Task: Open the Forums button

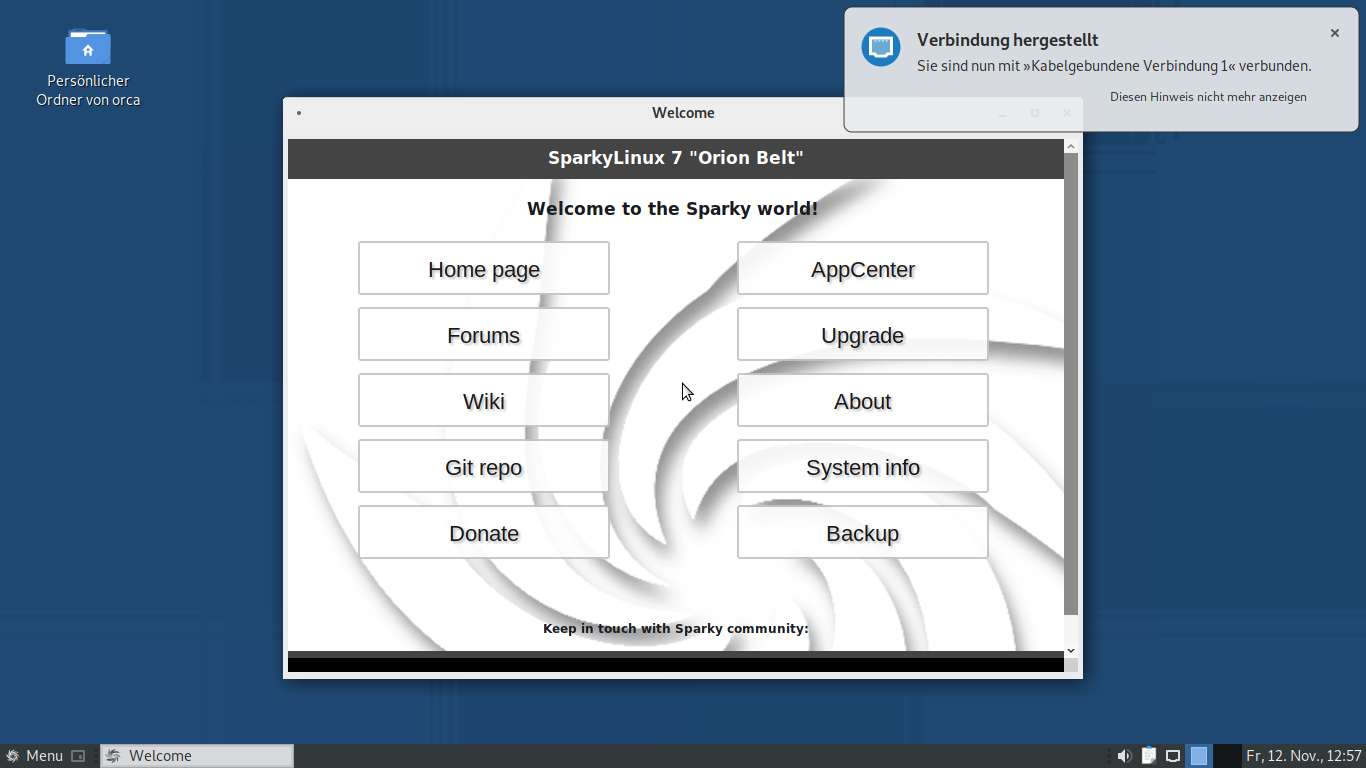Action: 484,334
